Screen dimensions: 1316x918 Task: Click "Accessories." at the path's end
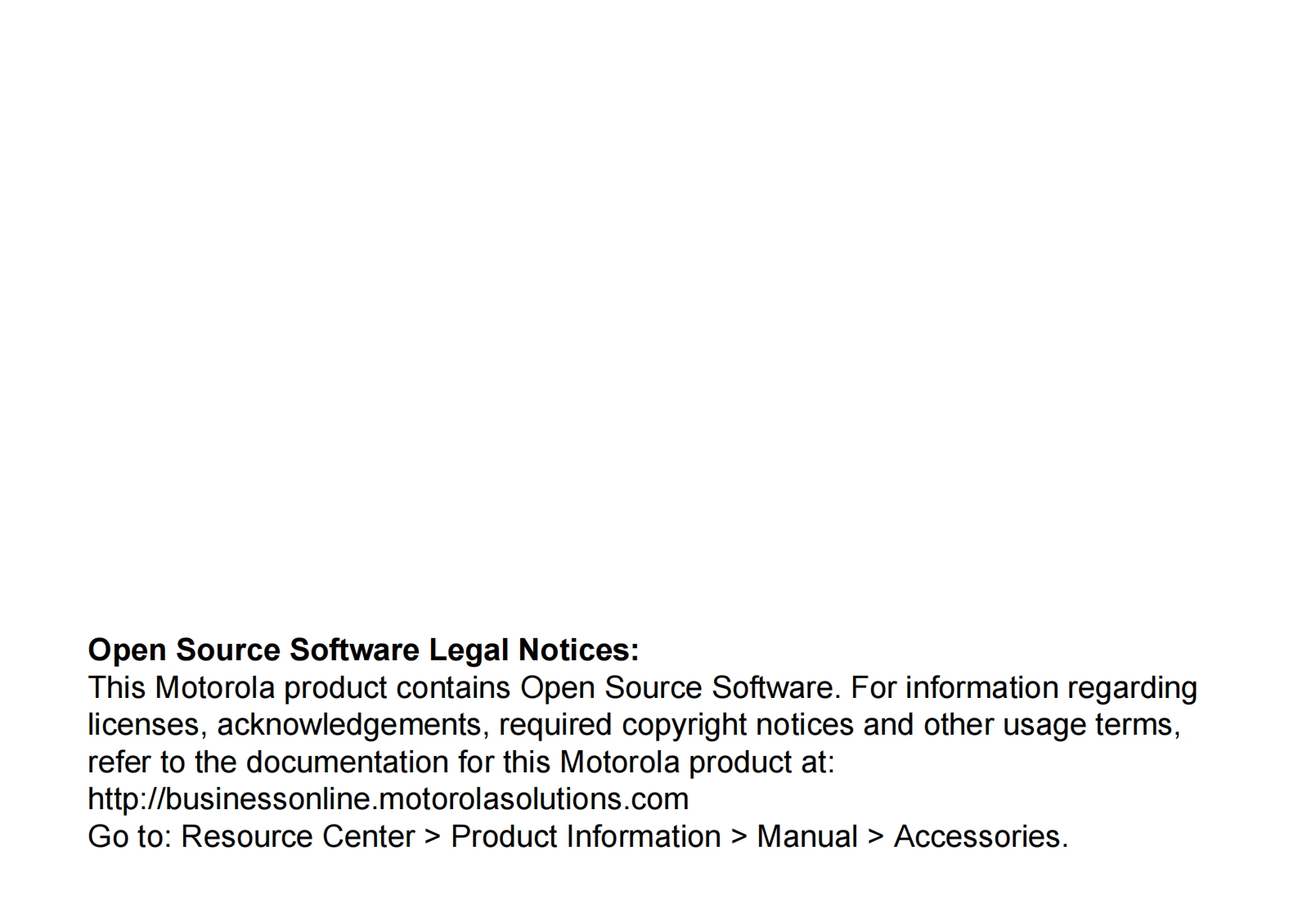[981, 837]
